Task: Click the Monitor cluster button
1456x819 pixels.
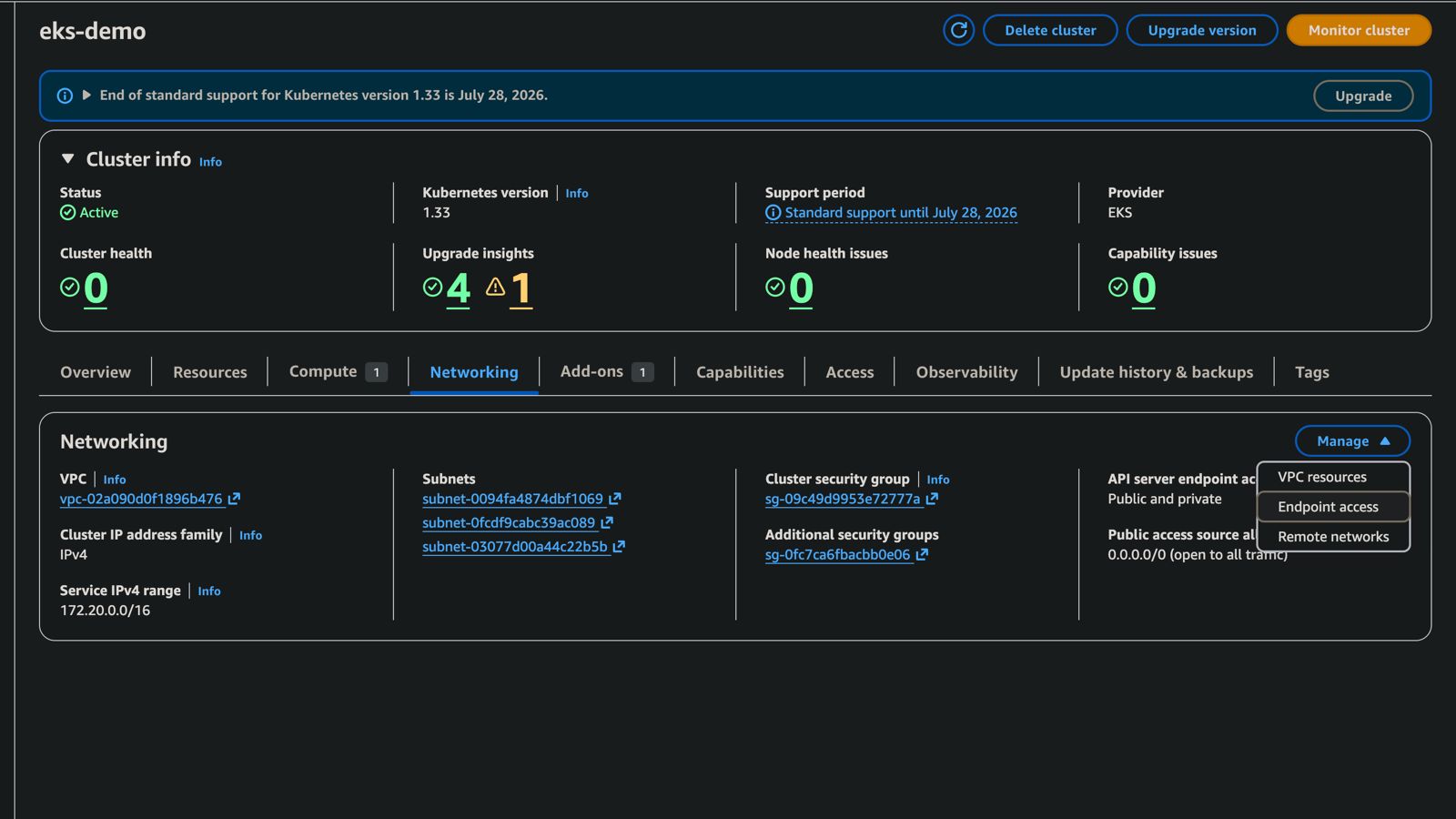Action: tap(1358, 30)
